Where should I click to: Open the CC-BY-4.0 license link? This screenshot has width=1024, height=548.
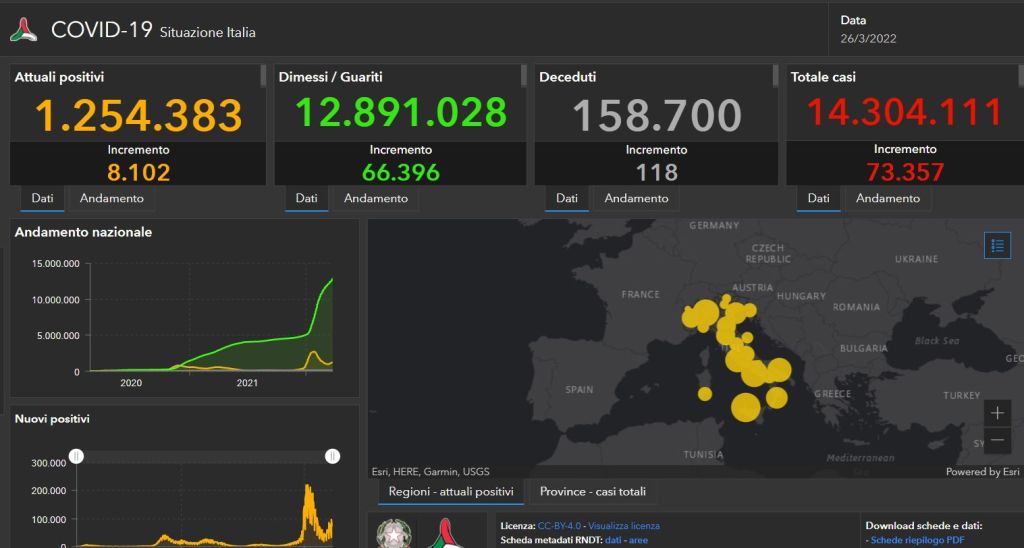point(559,525)
